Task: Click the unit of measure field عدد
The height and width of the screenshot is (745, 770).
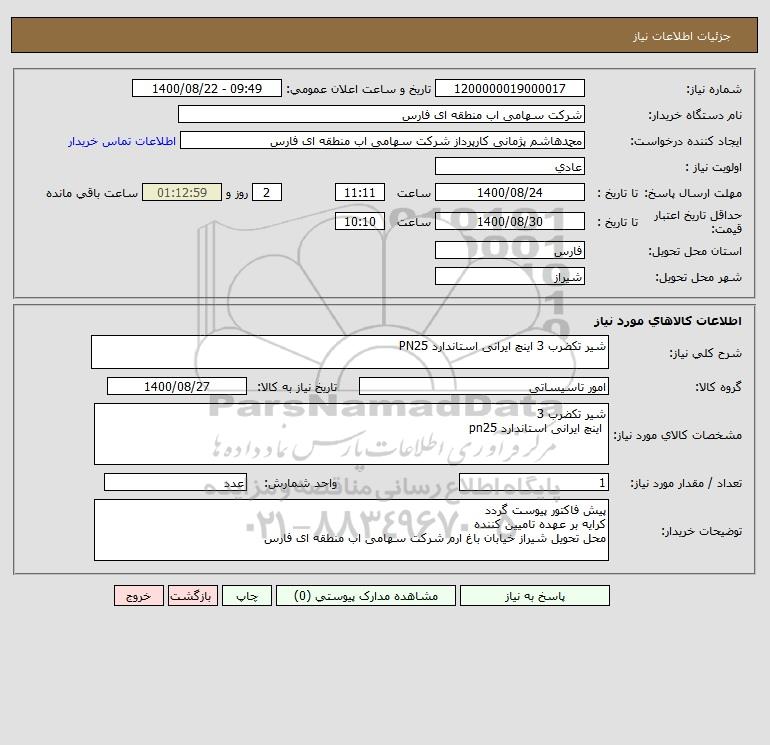Action: (x=175, y=483)
